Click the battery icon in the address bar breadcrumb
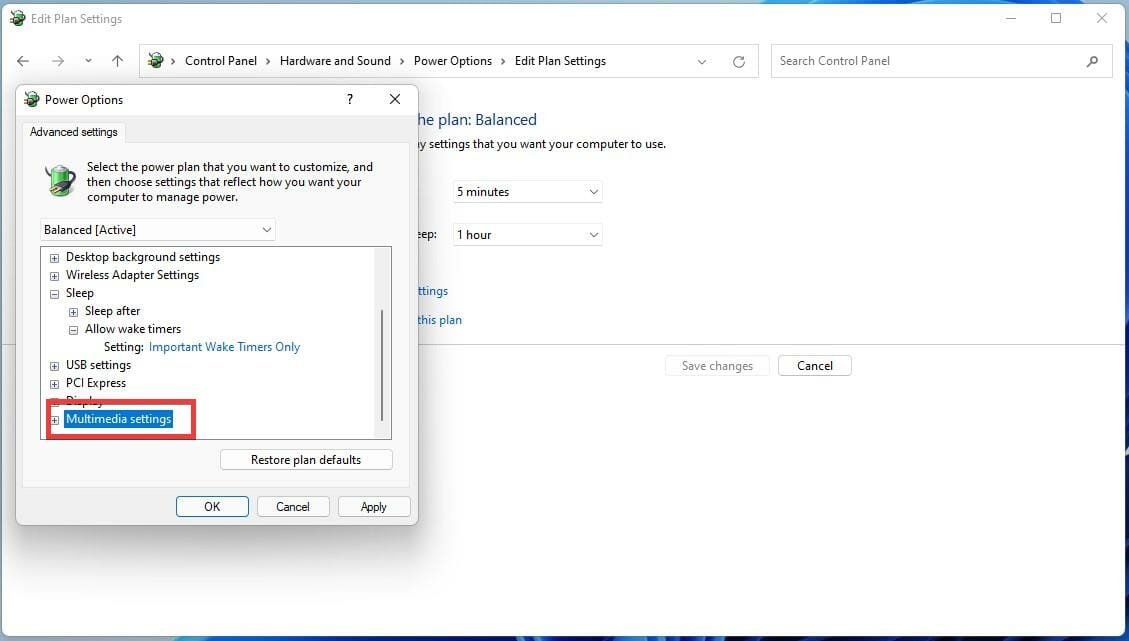Screen dimensions: 1129x641 (156, 61)
